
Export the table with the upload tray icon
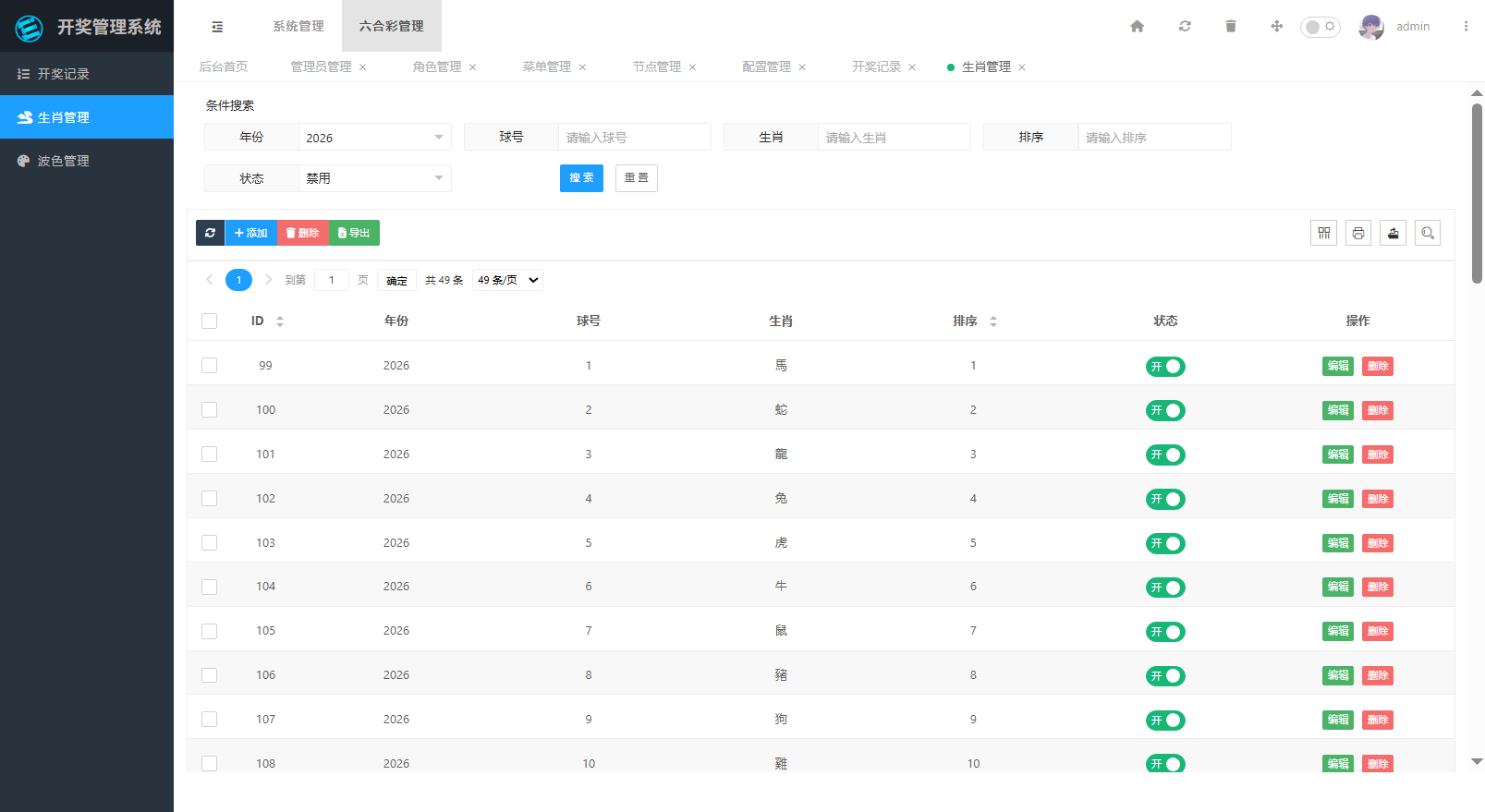pyautogui.click(x=1393, y=233)
